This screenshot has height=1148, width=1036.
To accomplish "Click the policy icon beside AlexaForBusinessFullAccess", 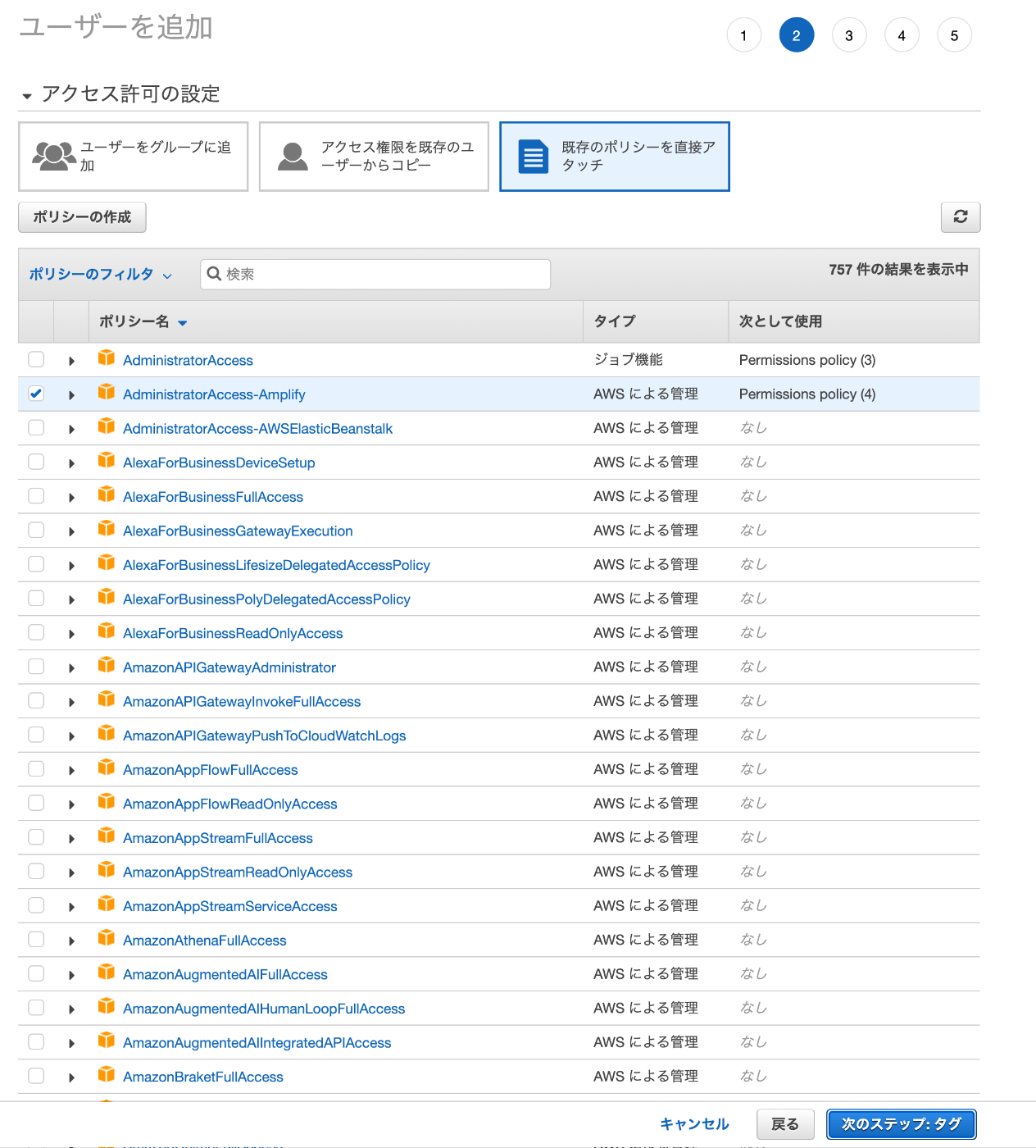I will click(x=107, y=495).
